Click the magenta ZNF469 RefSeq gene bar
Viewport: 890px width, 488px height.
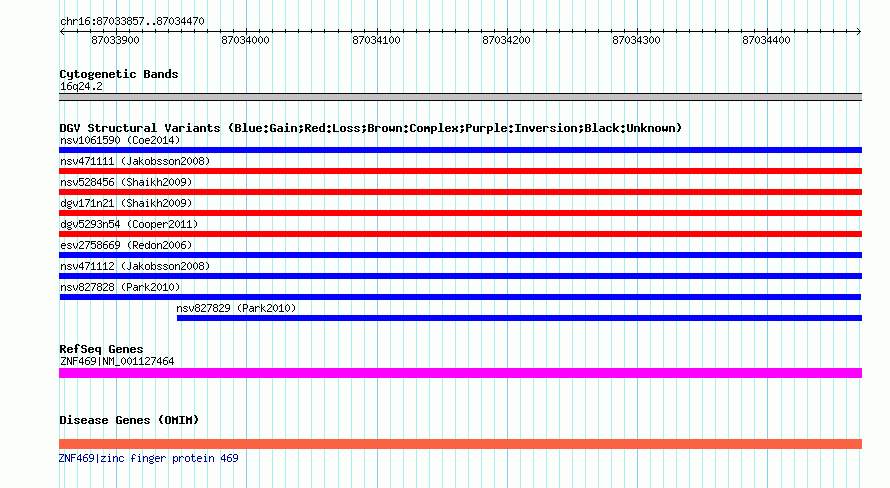(x=460, y=373)
